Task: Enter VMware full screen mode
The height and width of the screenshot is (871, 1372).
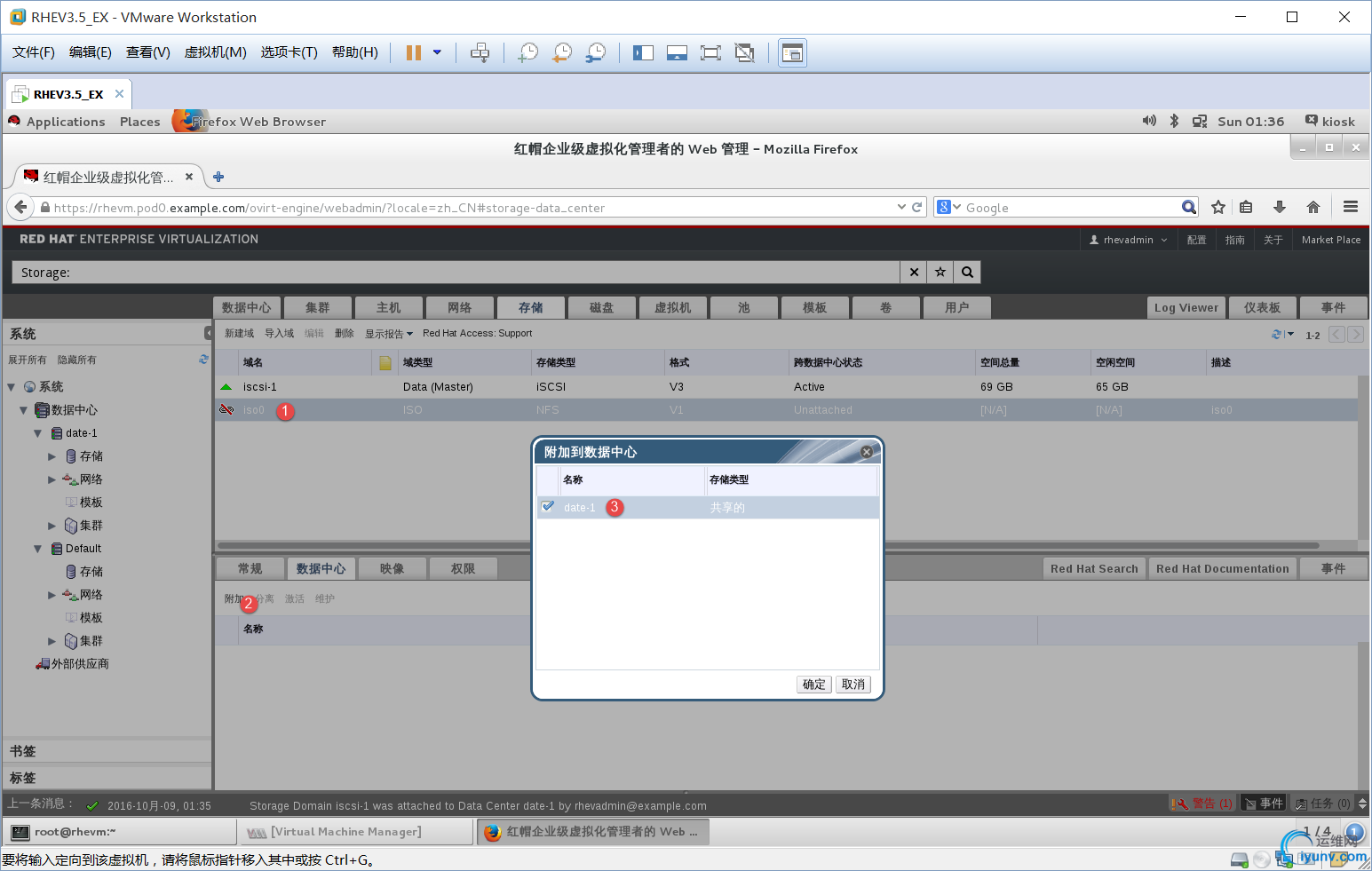Action: pos(710,52)
